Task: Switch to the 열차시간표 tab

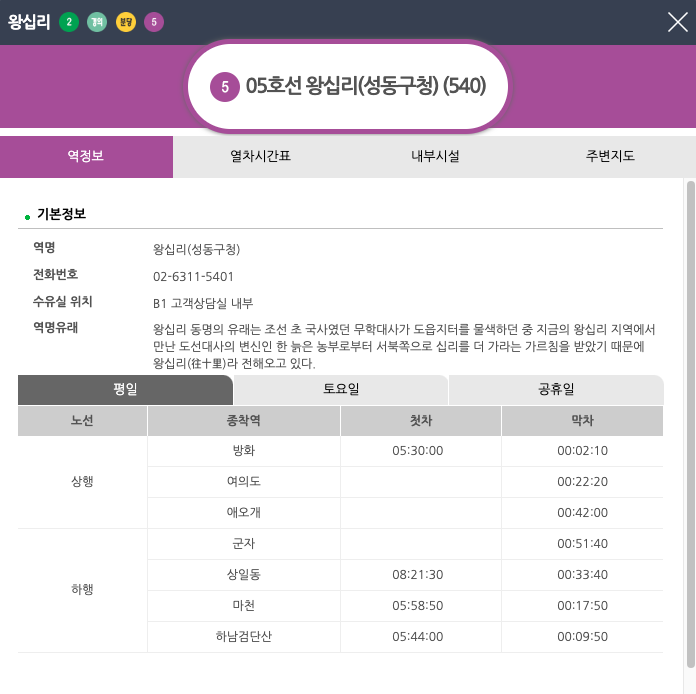Action: click(260, 157)
